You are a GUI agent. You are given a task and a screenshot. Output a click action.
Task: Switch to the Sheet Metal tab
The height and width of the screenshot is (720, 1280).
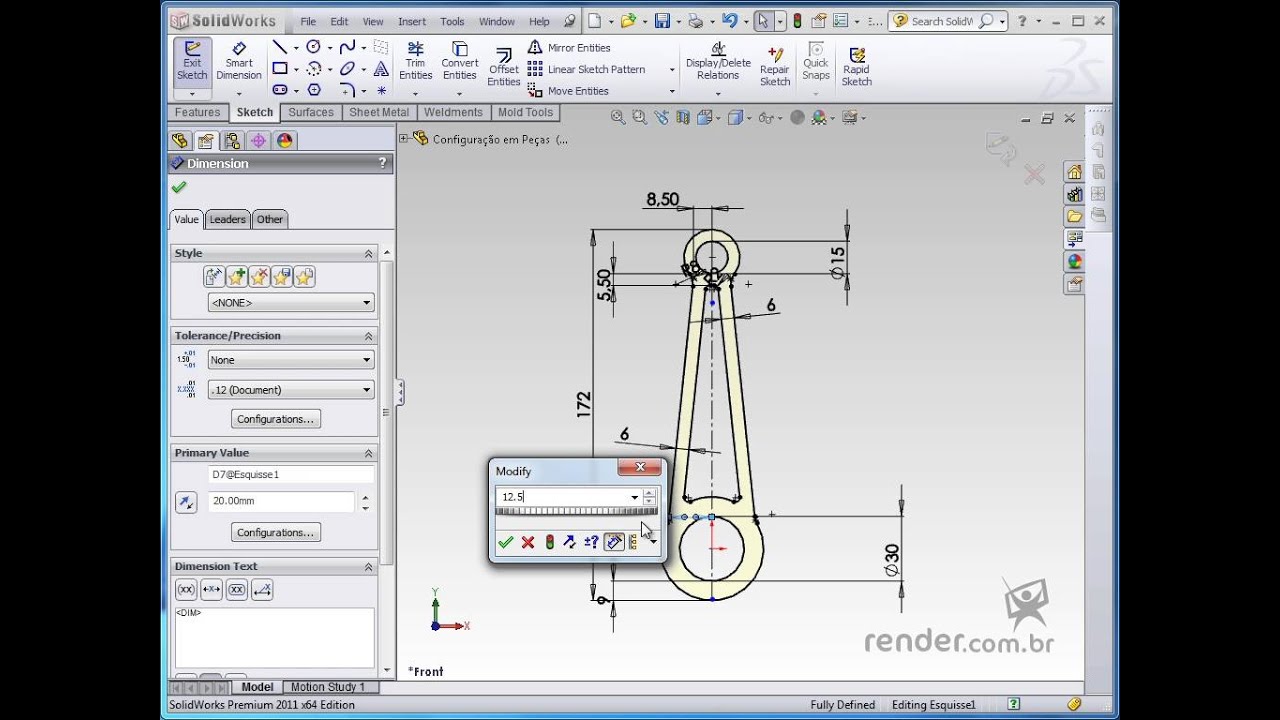click(379, 112)
